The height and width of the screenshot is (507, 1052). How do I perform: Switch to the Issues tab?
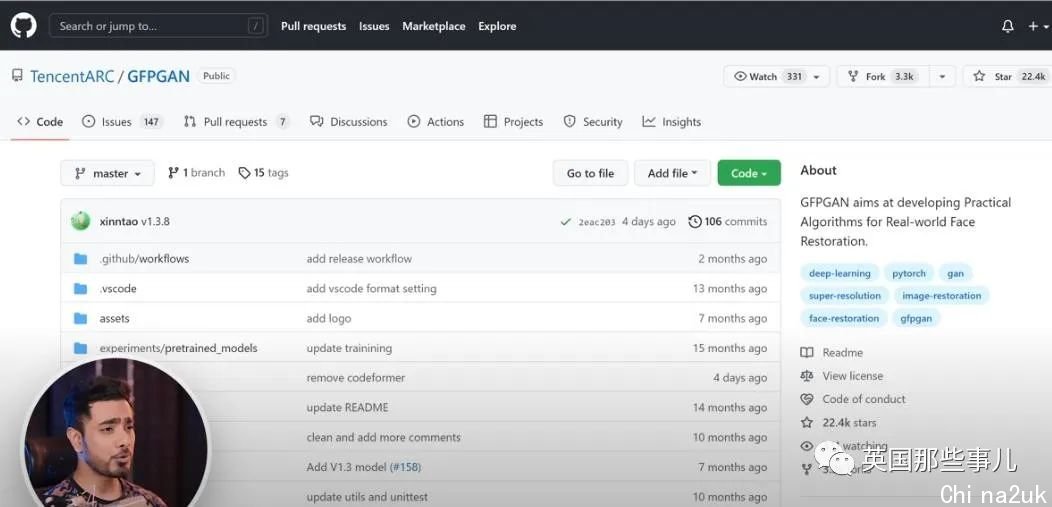pos(122,121)
